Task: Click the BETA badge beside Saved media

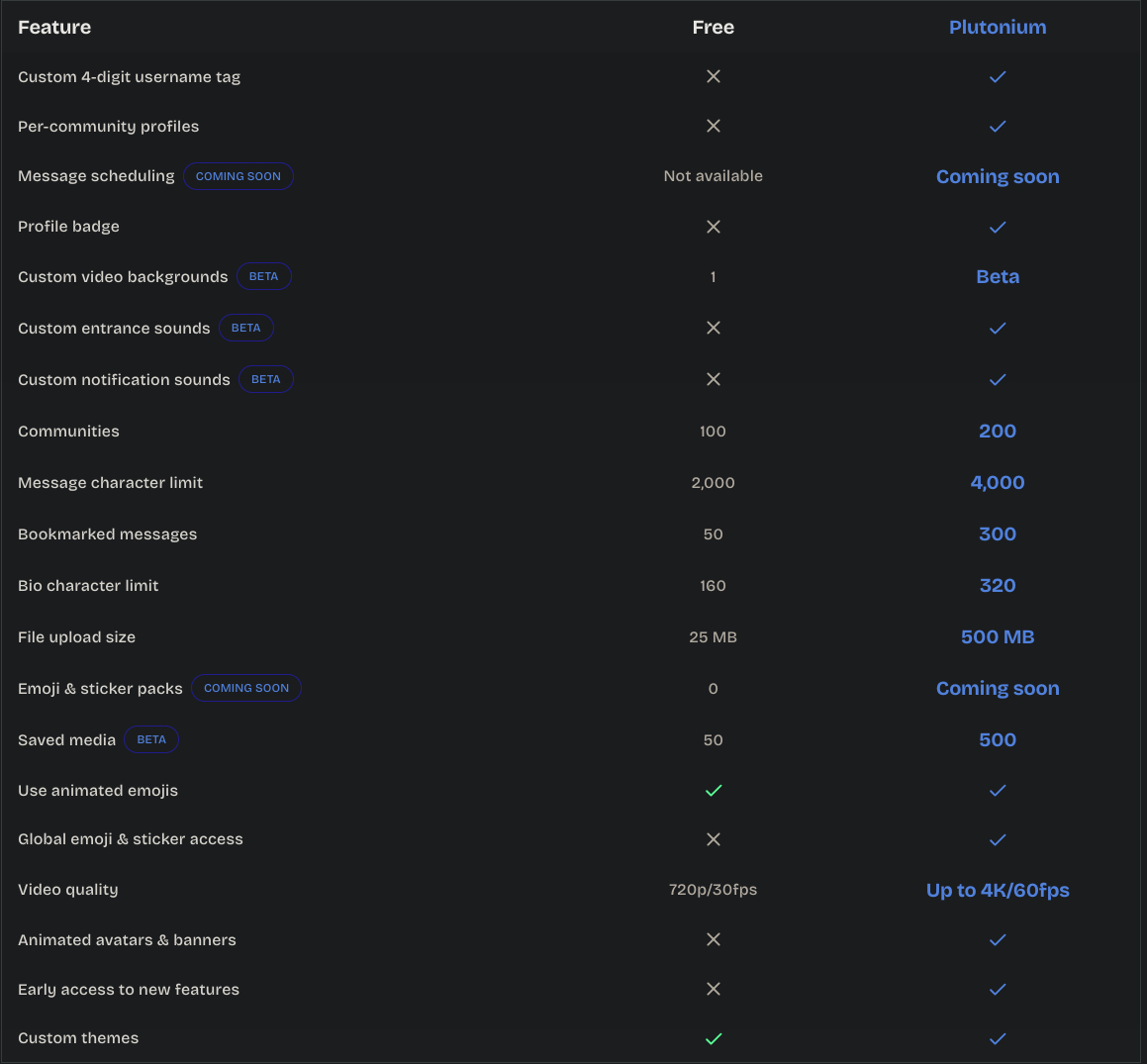Action: 151,739
